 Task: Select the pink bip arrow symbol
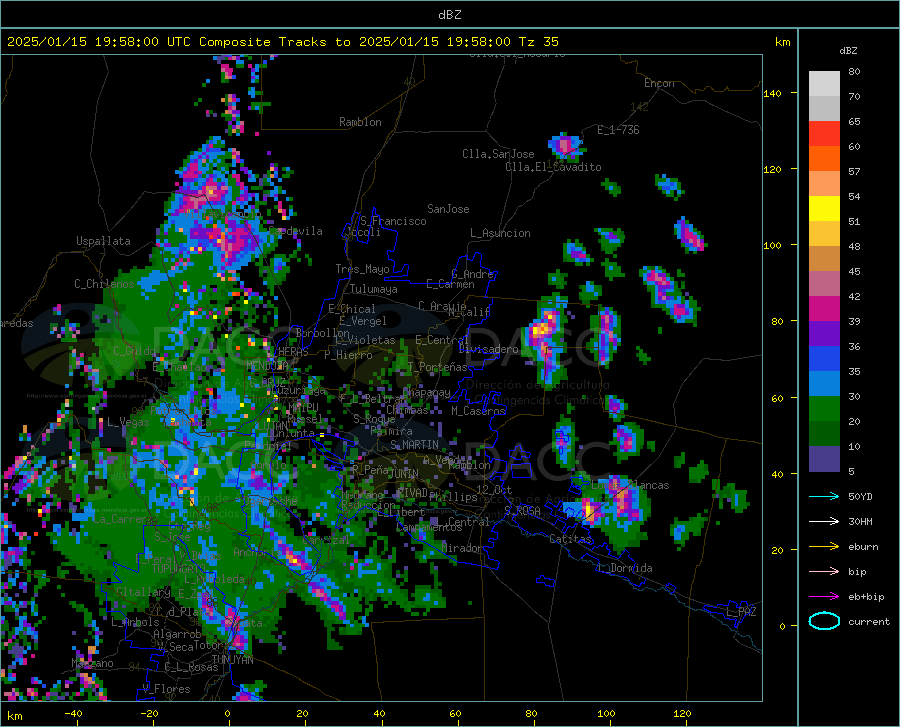pos(824,572)
